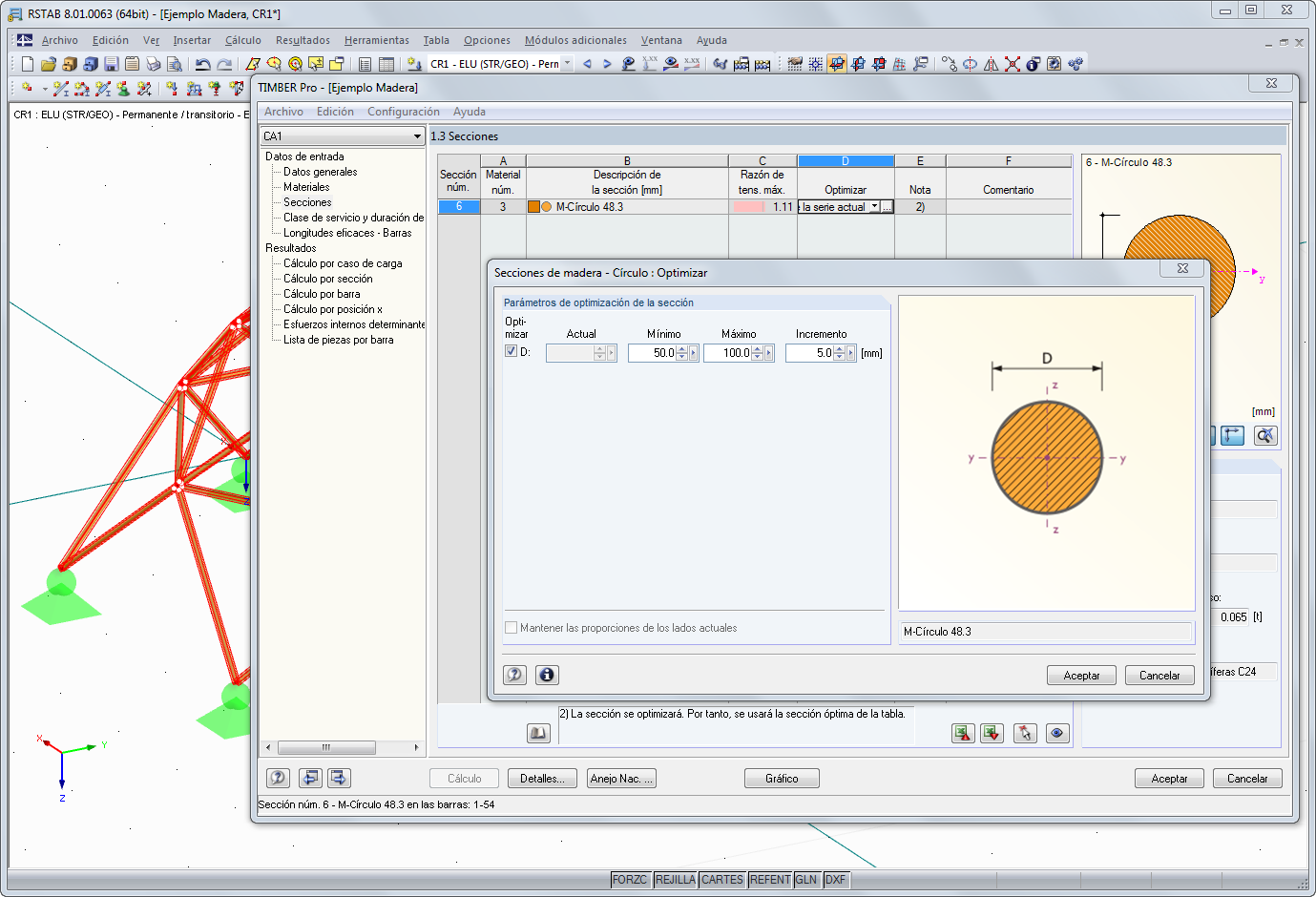
Task: Click the Save floppy disk icon
Action: click(111, 64)
